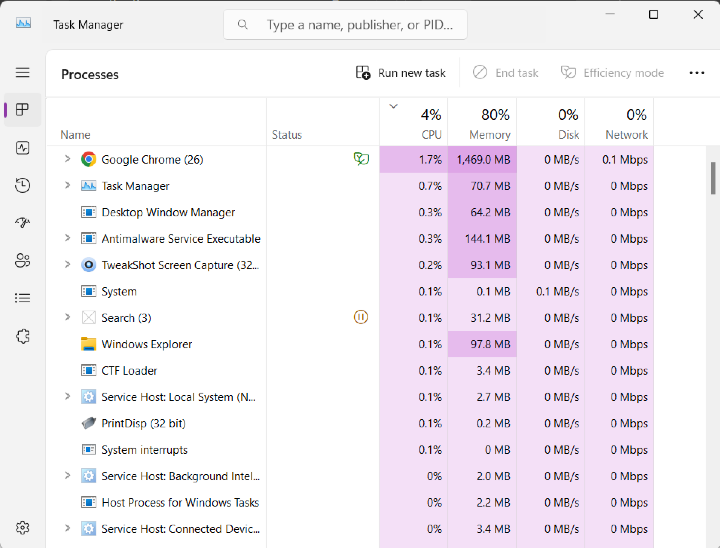Select the Windows Explorer process row

(x=148, y=344)
